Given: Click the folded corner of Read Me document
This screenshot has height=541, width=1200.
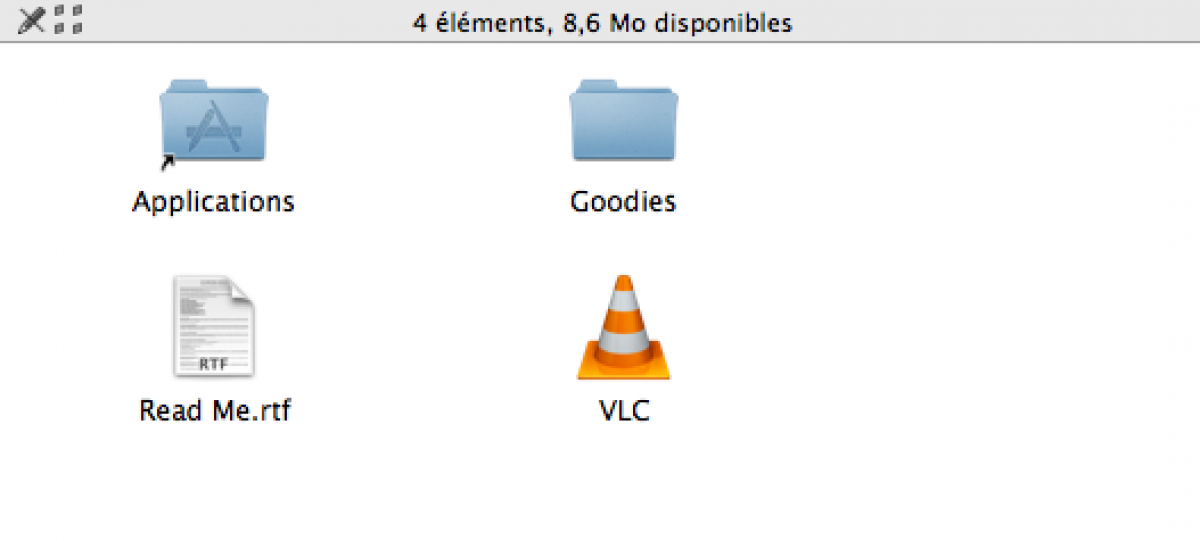Looking at the screenshot, I should 241,291.
